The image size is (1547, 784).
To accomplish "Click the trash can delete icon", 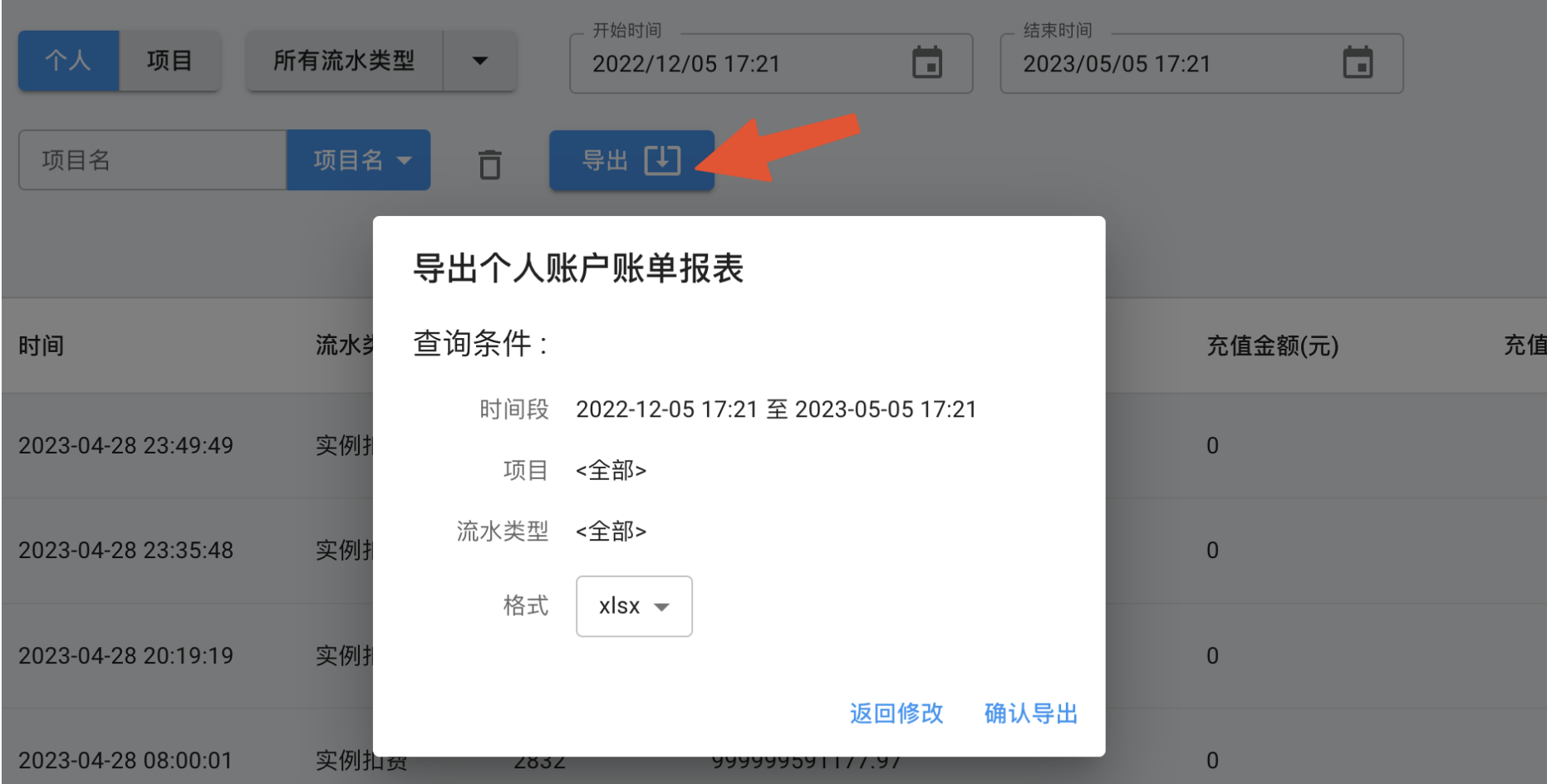I will pos(490,164).
